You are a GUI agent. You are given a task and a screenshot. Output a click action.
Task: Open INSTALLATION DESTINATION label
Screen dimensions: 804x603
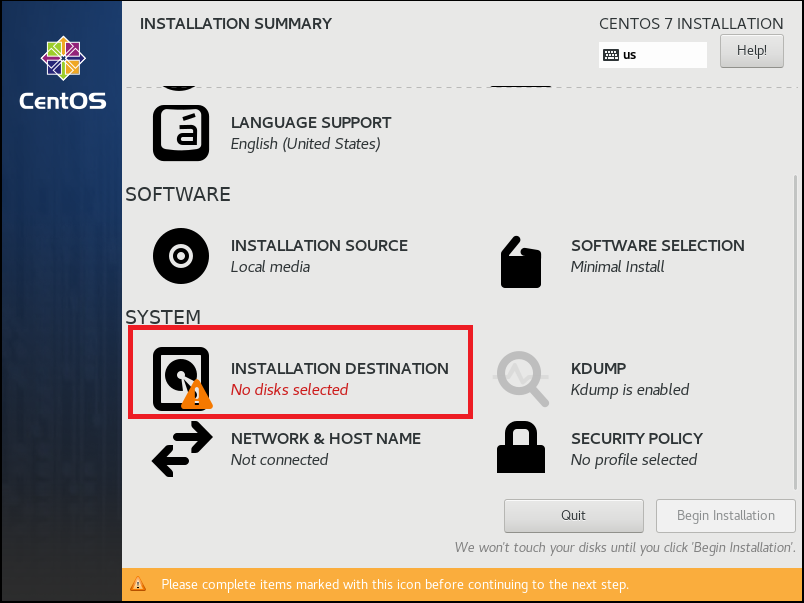coord(339,369)
